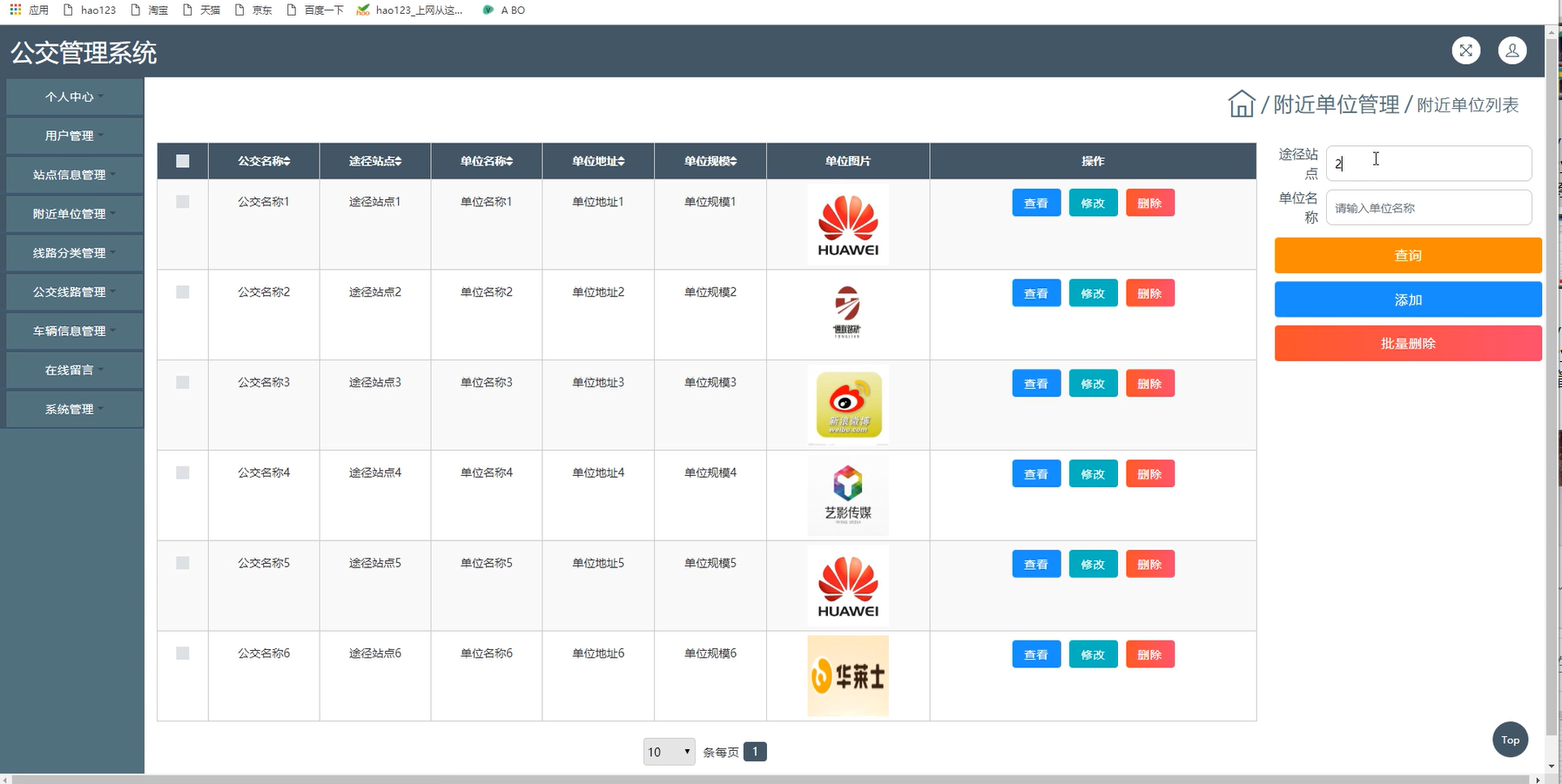
Task: Click the orange 查询 search button
Action: click(x=1407, y=255)
